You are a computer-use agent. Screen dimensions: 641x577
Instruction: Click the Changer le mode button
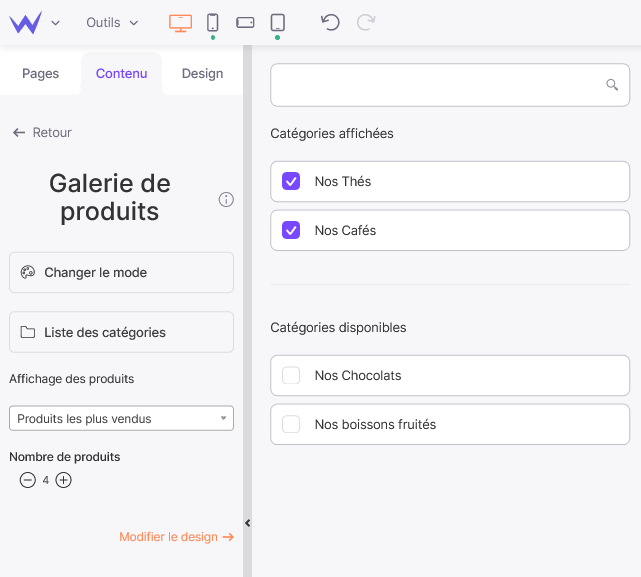pos(121,272)
